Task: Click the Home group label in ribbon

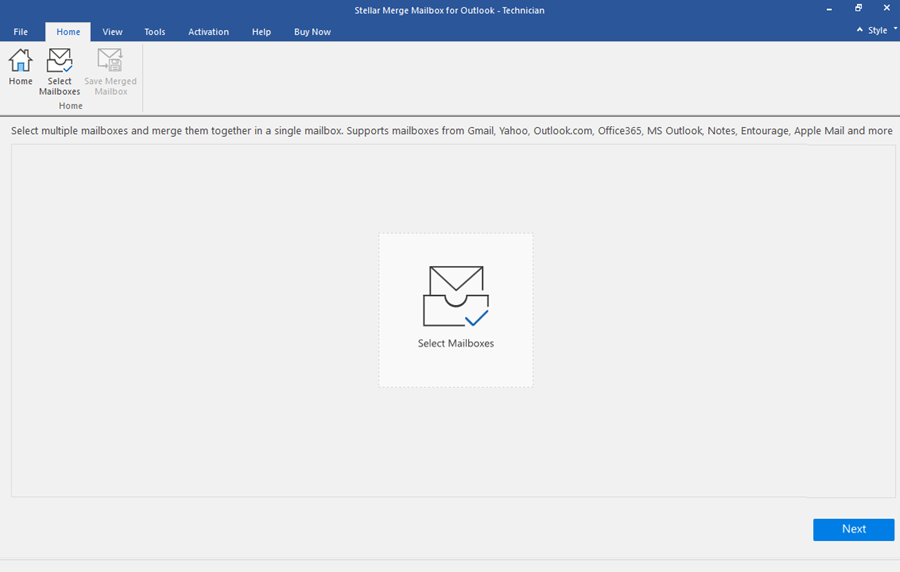Action: (71, 106)
